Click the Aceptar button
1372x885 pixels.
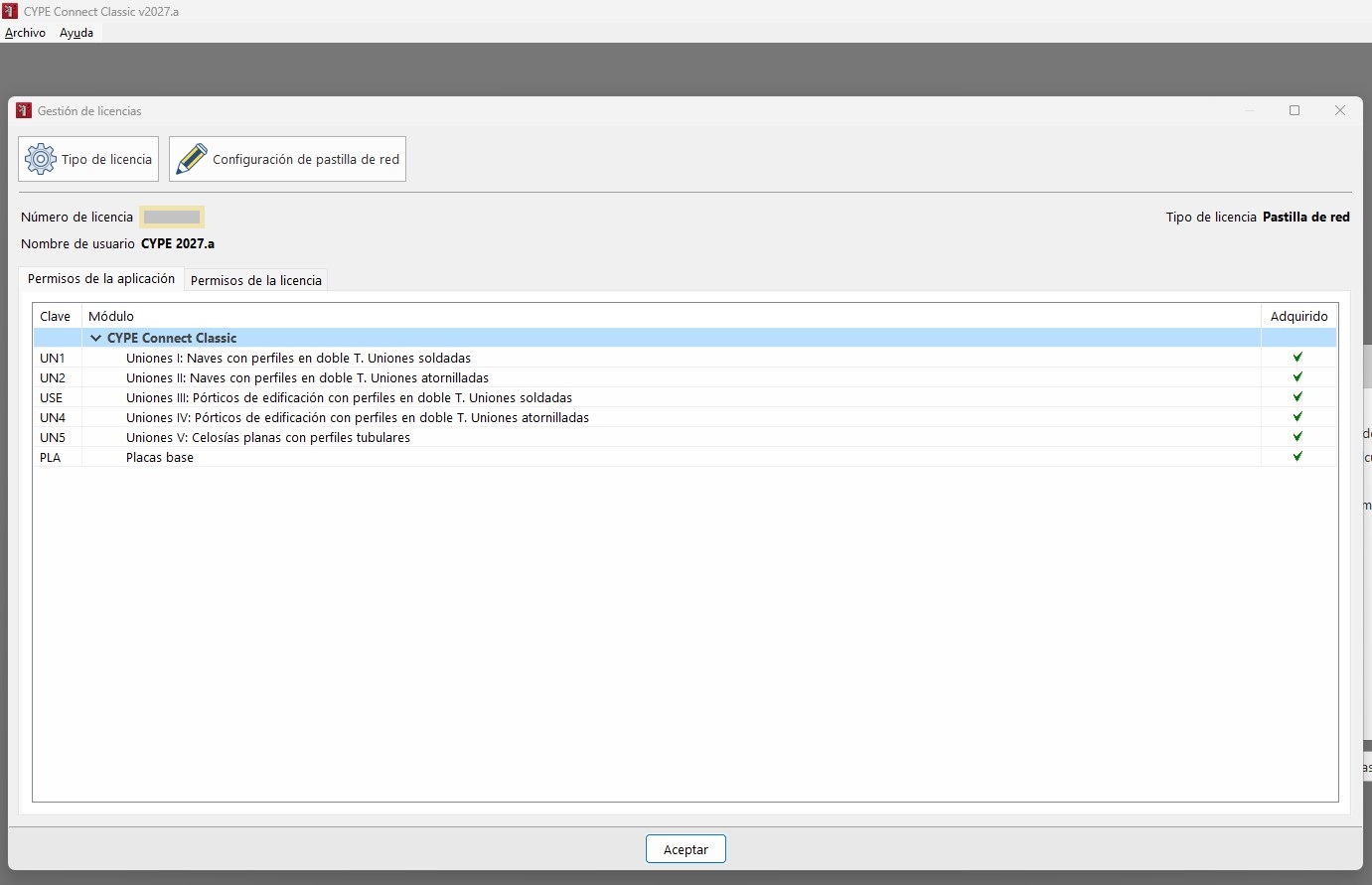coord(686,849)
